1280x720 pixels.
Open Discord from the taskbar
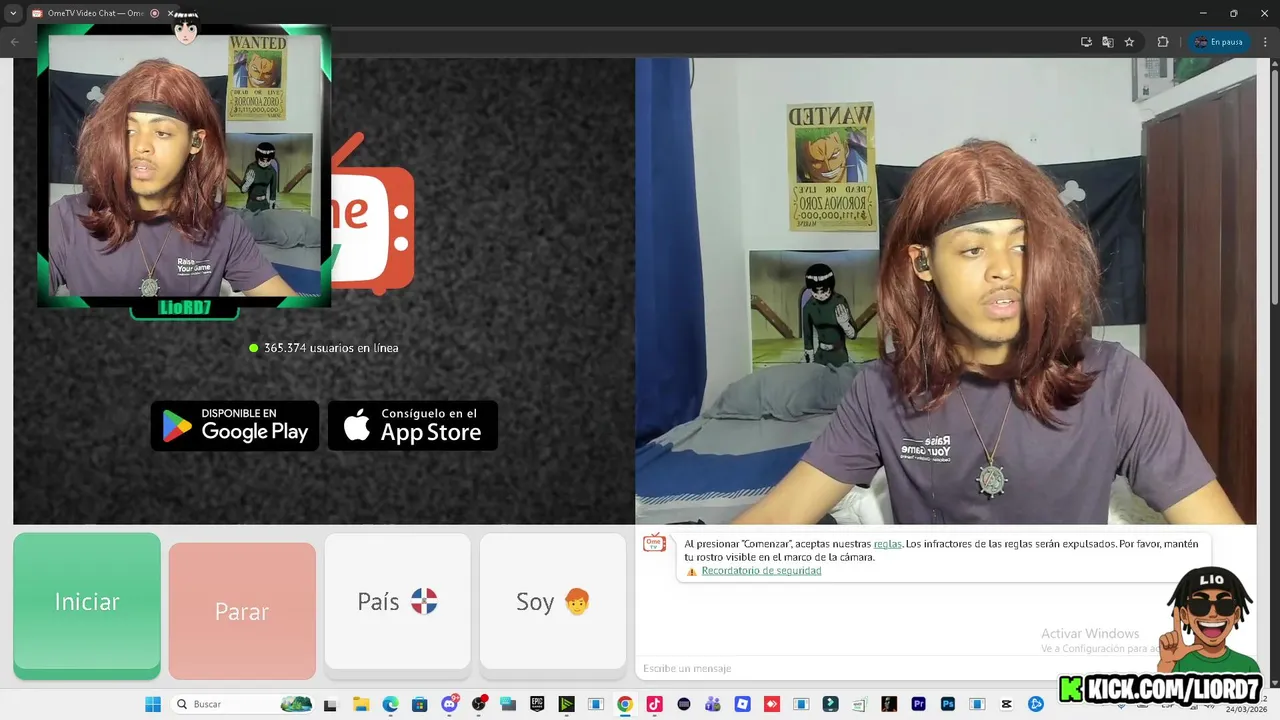449,704
